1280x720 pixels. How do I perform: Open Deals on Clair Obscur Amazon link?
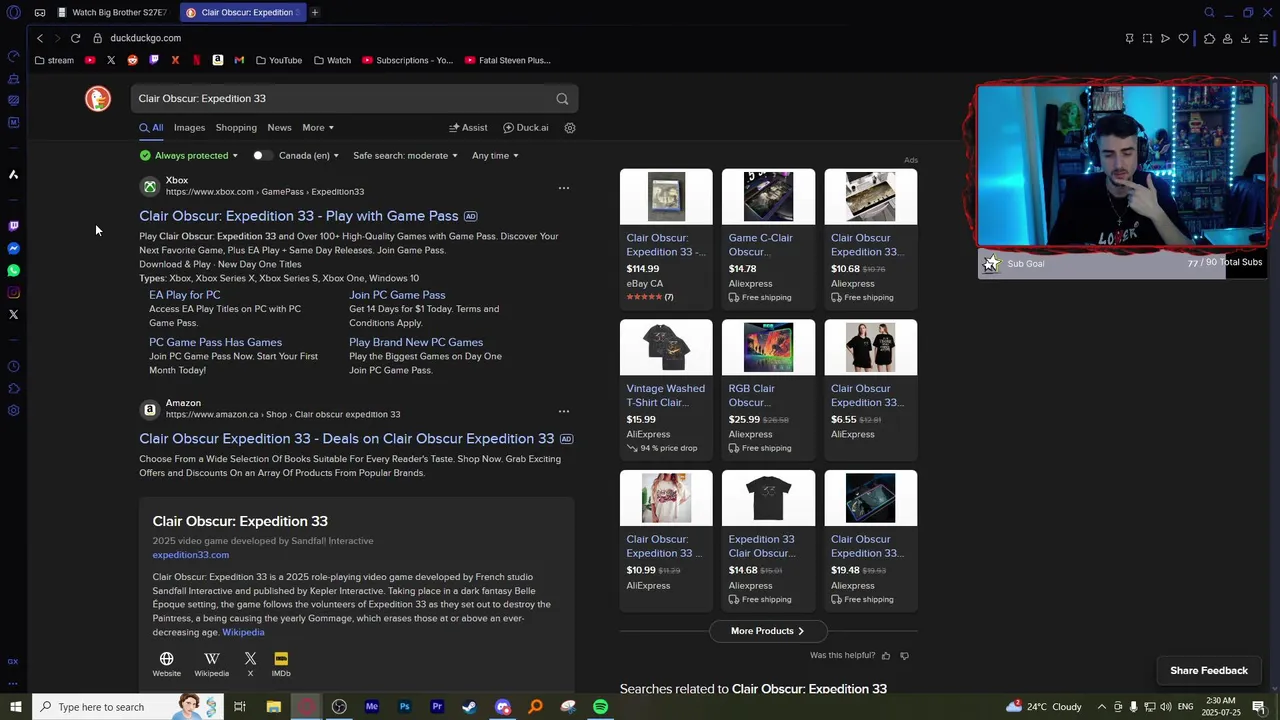coord(346,439)
